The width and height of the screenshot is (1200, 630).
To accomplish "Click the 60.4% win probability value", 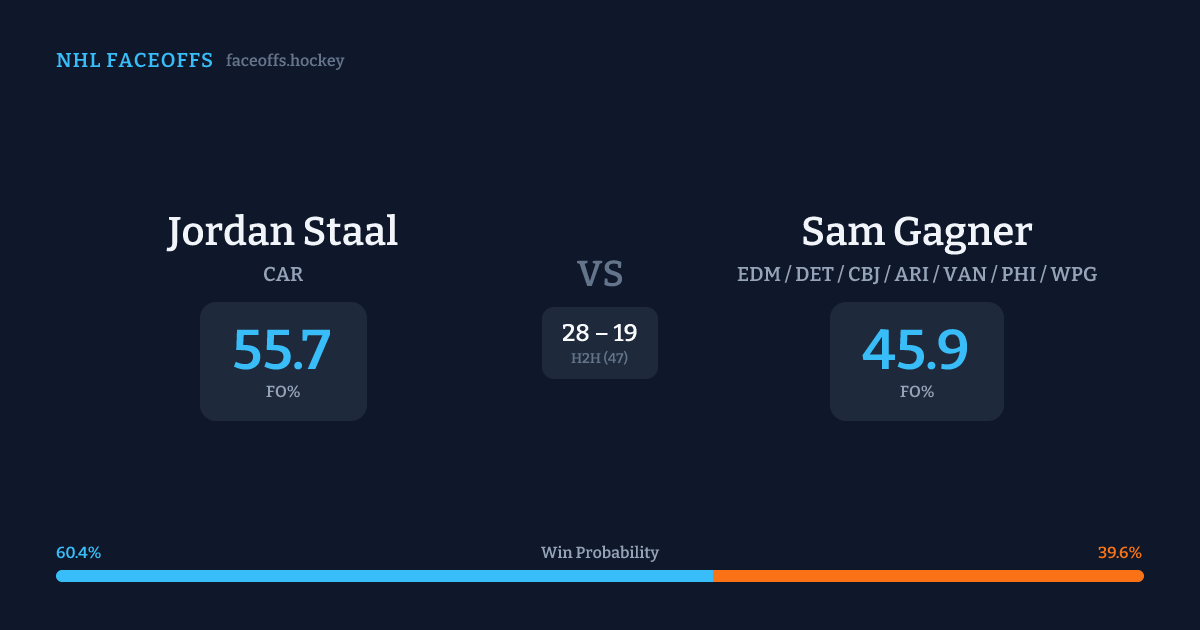I will (x=79, y=553).
